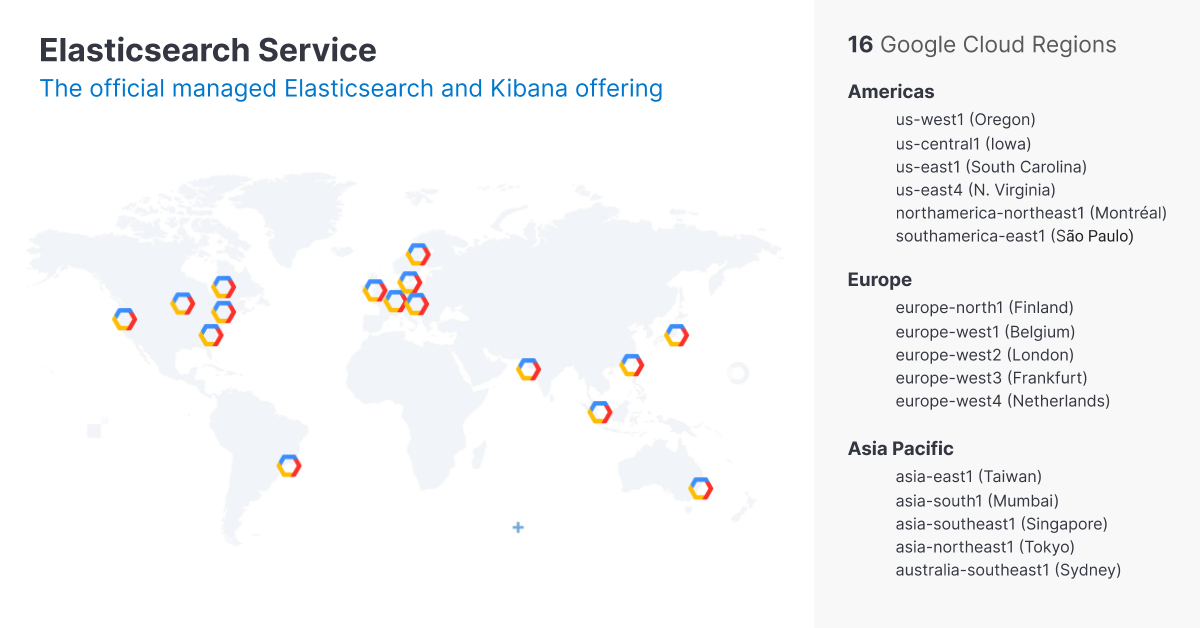Click the Montréal hexagon marker on the map

223,288
